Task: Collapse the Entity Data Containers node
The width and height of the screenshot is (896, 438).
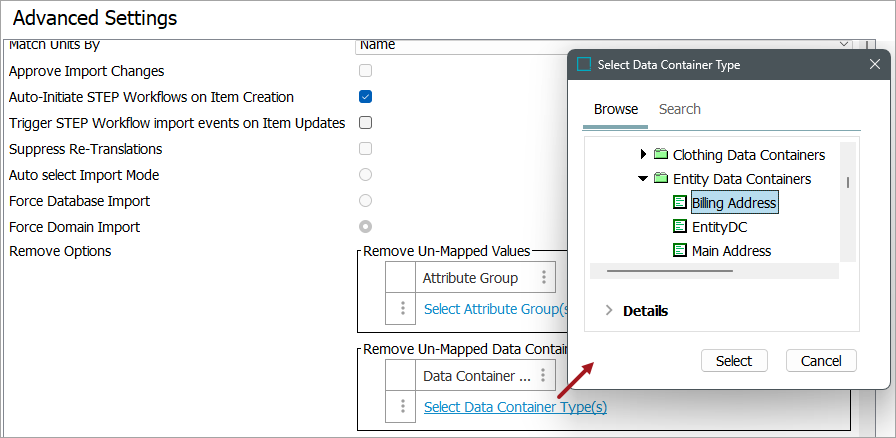Action: (x=643, y=178)
